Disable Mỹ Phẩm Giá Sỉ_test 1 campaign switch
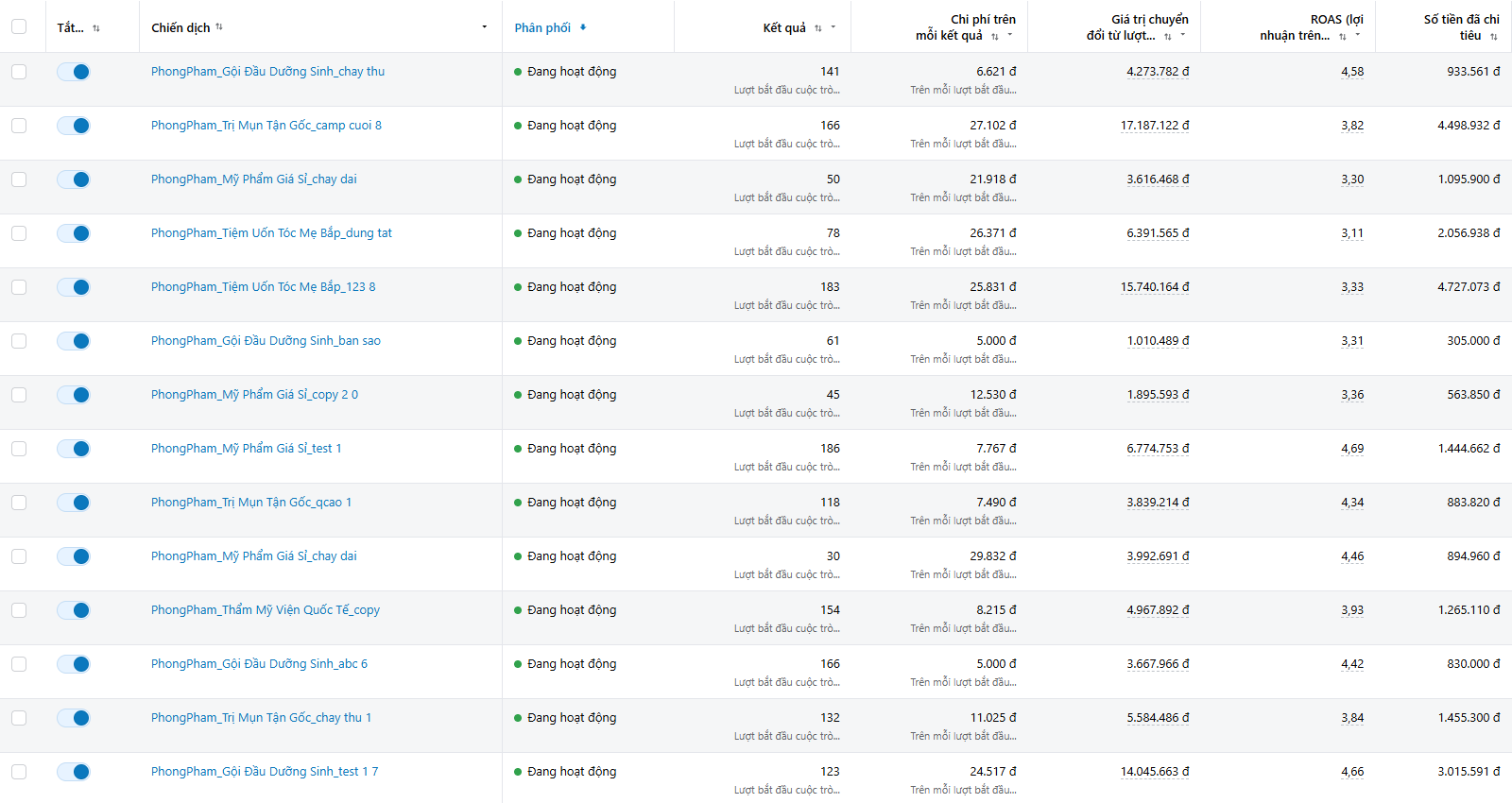 (x=74, y=449)
